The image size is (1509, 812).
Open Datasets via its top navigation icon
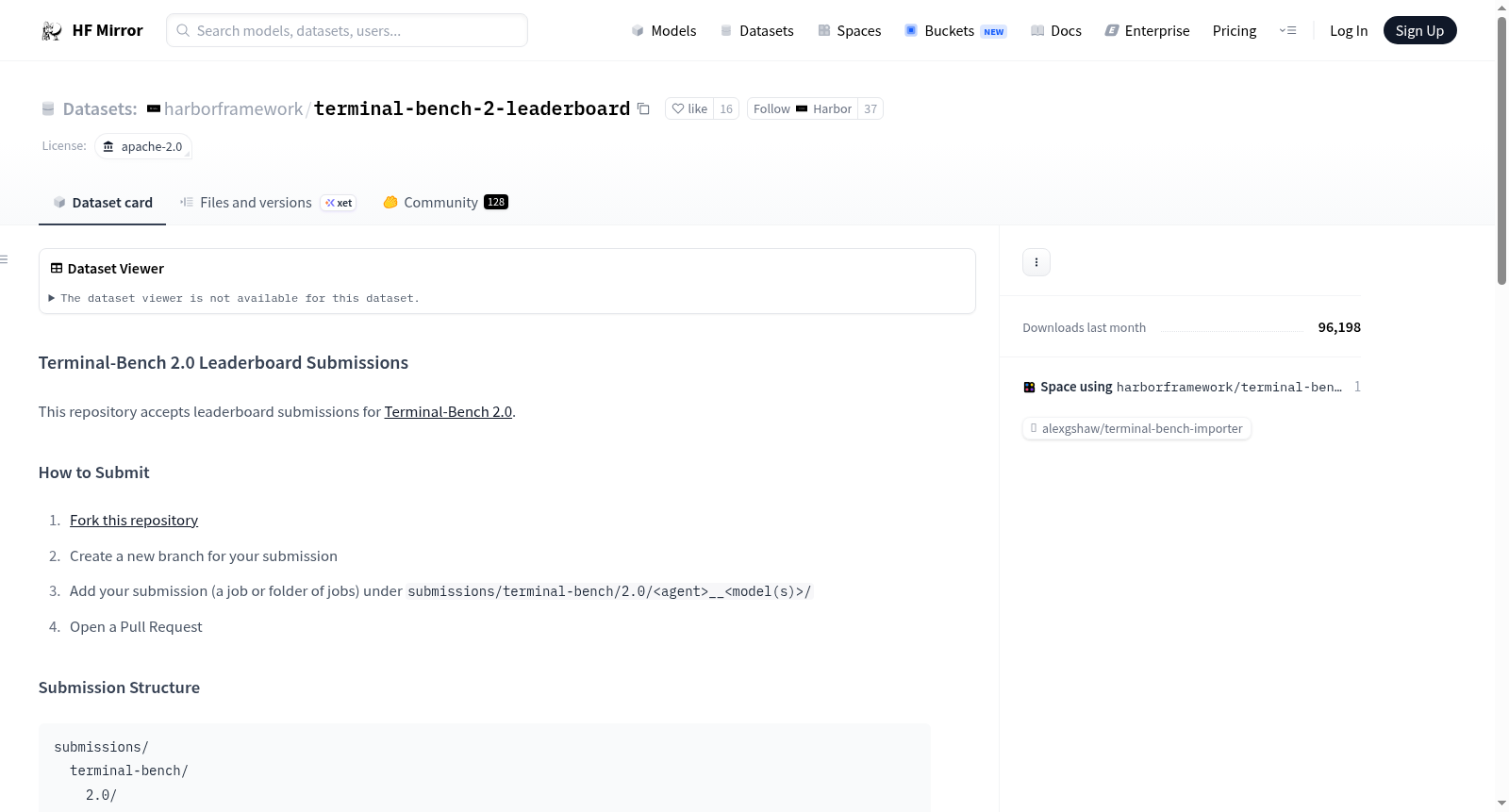point(726,31)
